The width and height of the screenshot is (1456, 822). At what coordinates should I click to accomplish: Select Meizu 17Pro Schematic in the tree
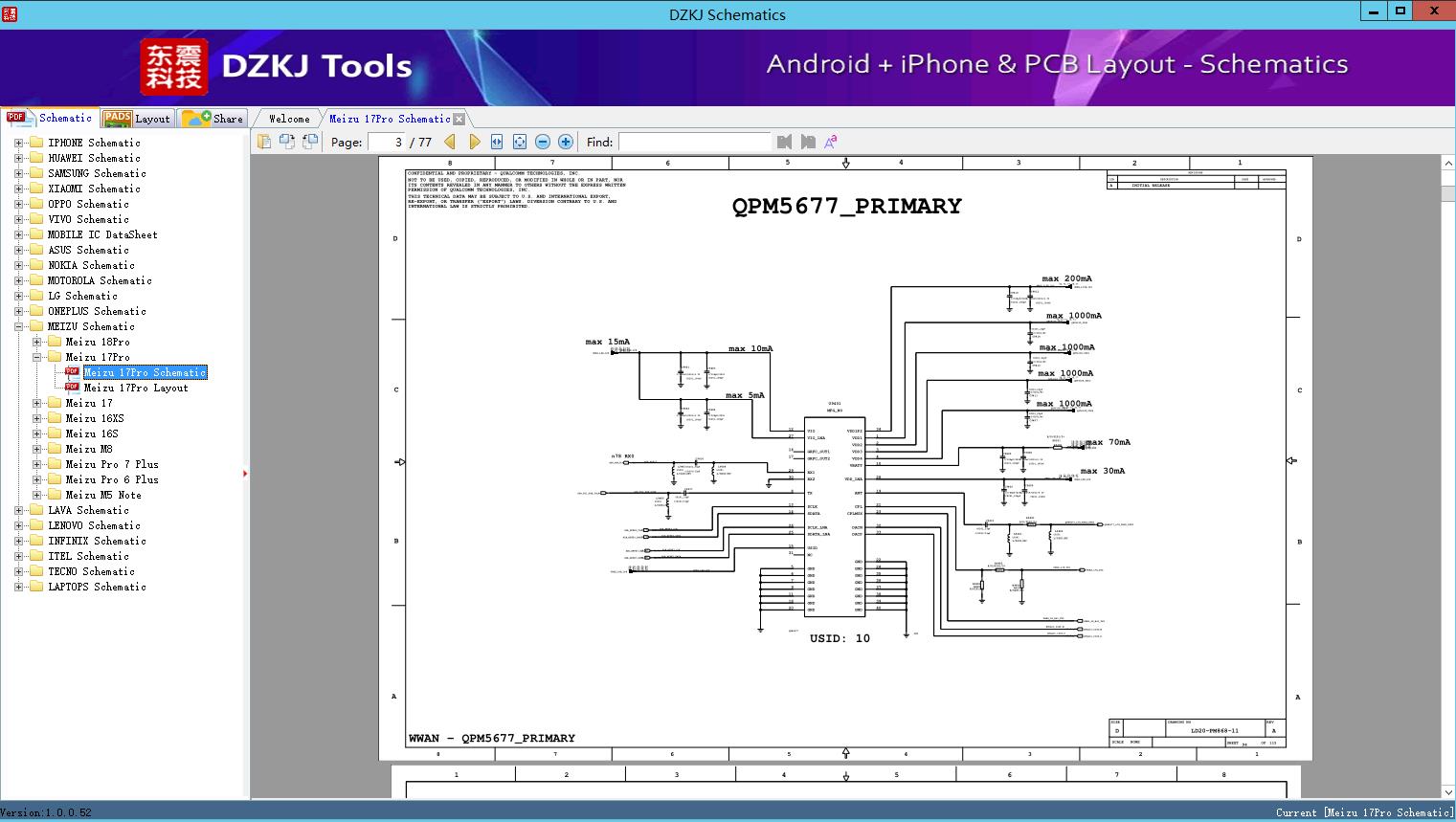145,372
